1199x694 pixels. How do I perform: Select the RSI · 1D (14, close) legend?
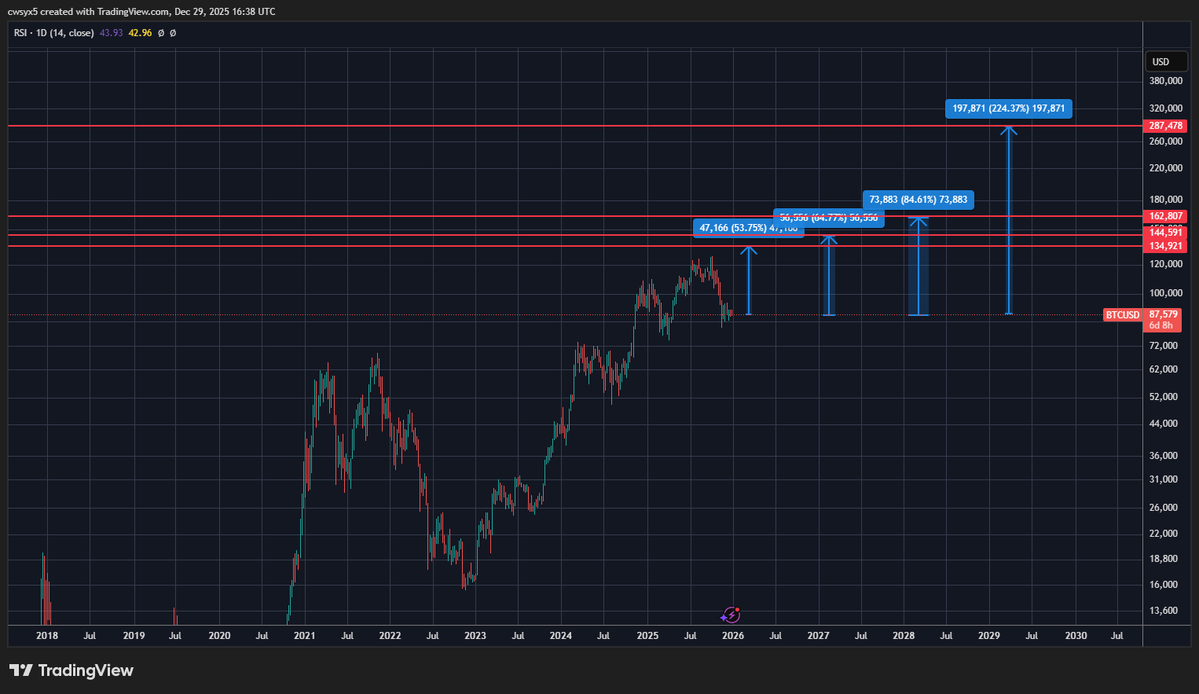(54, 33)
